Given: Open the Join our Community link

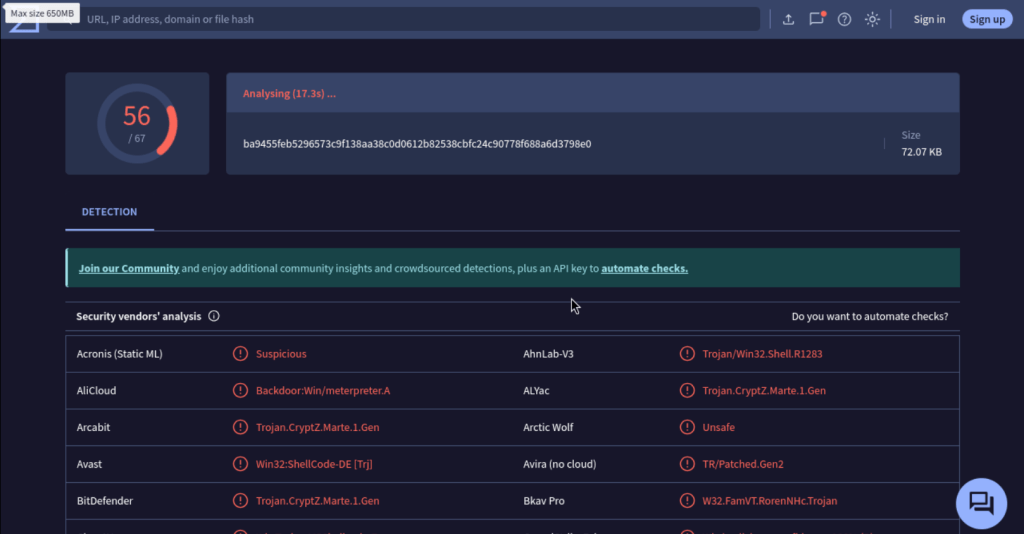Looking at the screenshot, I should 129,268.
